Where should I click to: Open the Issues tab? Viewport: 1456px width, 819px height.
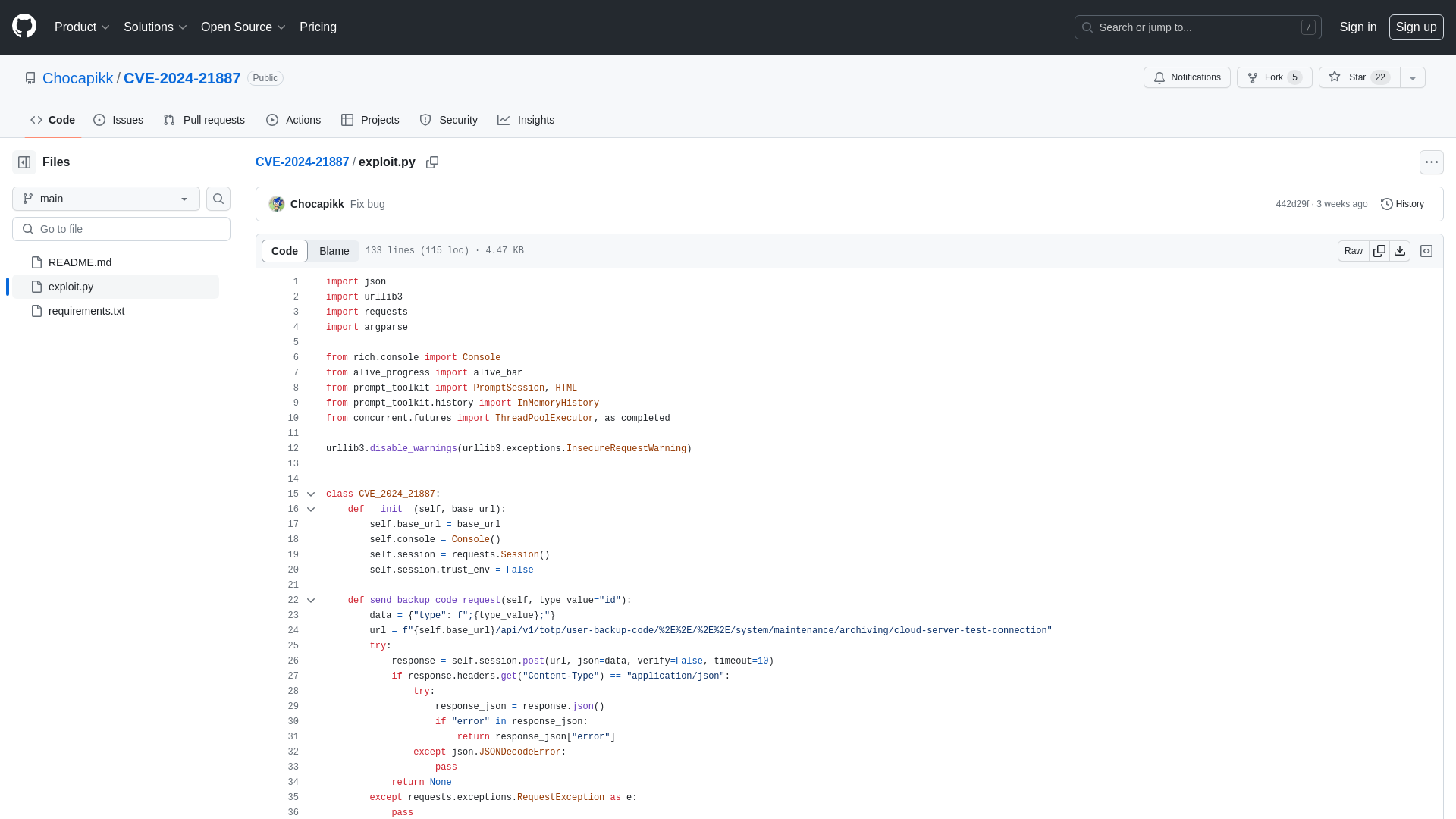[x=118, y=120]
